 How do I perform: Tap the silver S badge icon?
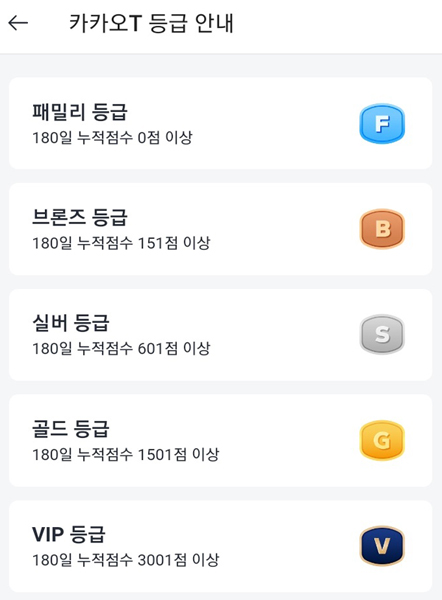tap(382, 334)
